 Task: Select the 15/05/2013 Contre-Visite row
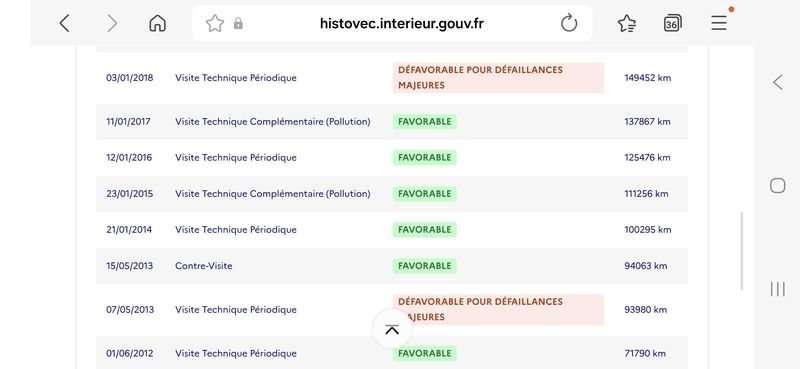[x=392, y=266]
